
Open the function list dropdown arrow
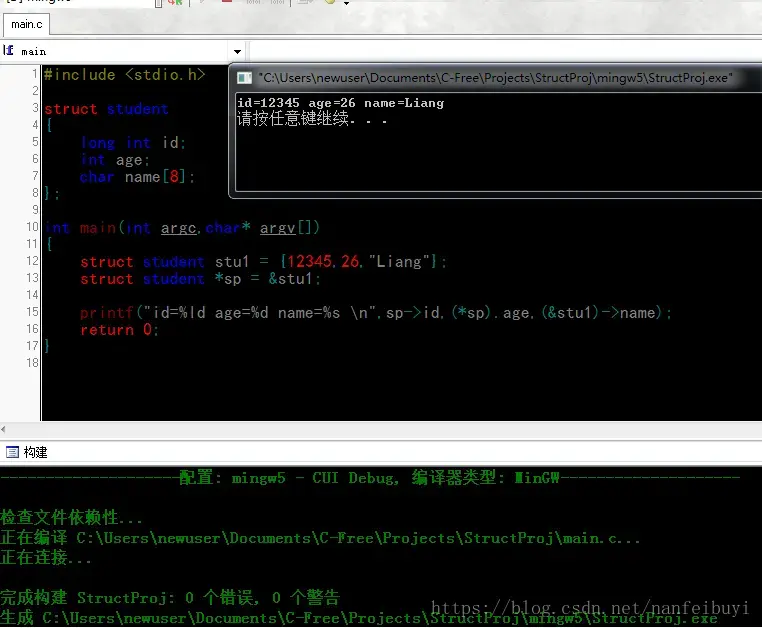[237, 52]
